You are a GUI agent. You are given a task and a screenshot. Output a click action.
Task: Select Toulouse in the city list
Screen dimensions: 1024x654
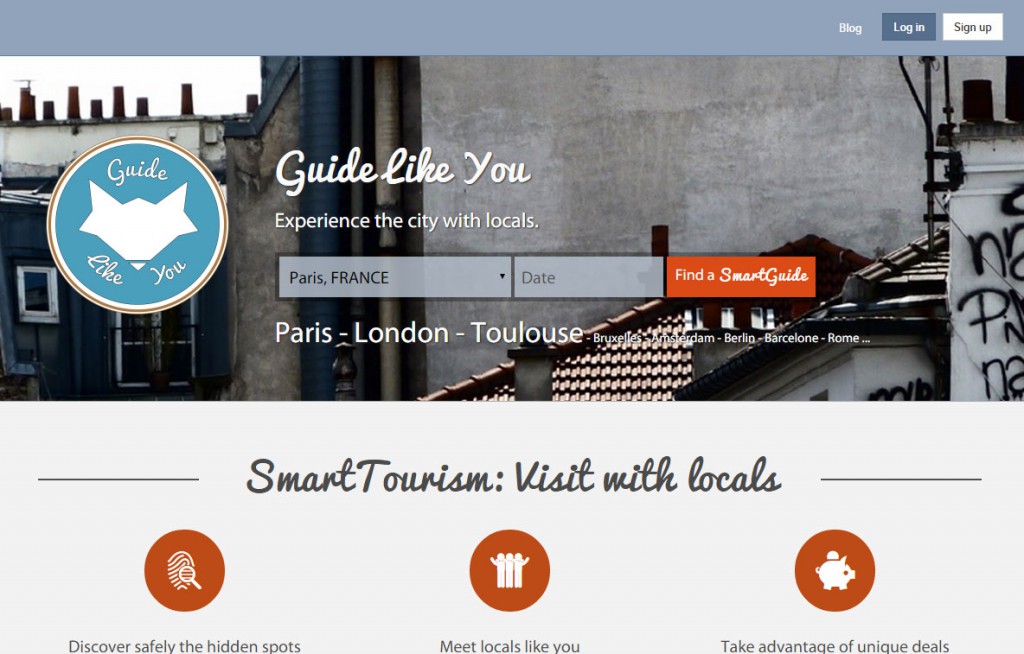click(x=526, y=333)
